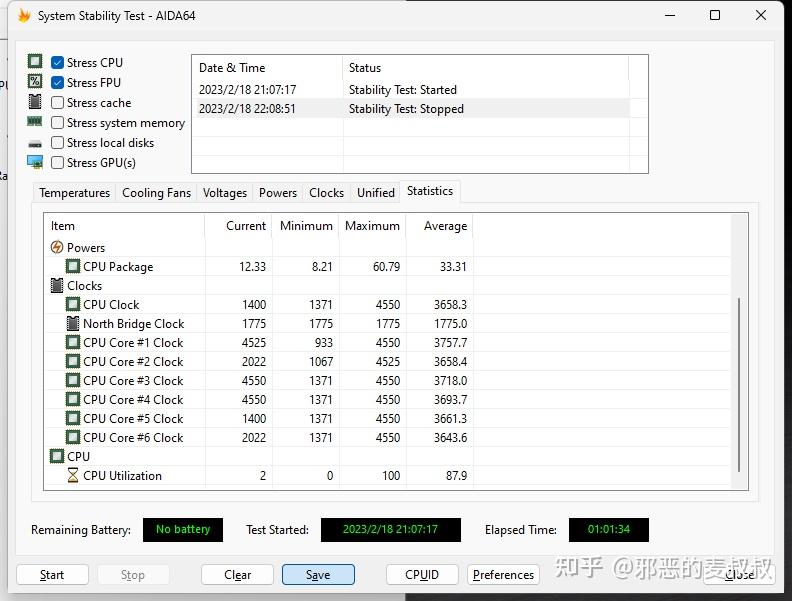Open the Unified tab
792x601 pixels.
(376, 193)
